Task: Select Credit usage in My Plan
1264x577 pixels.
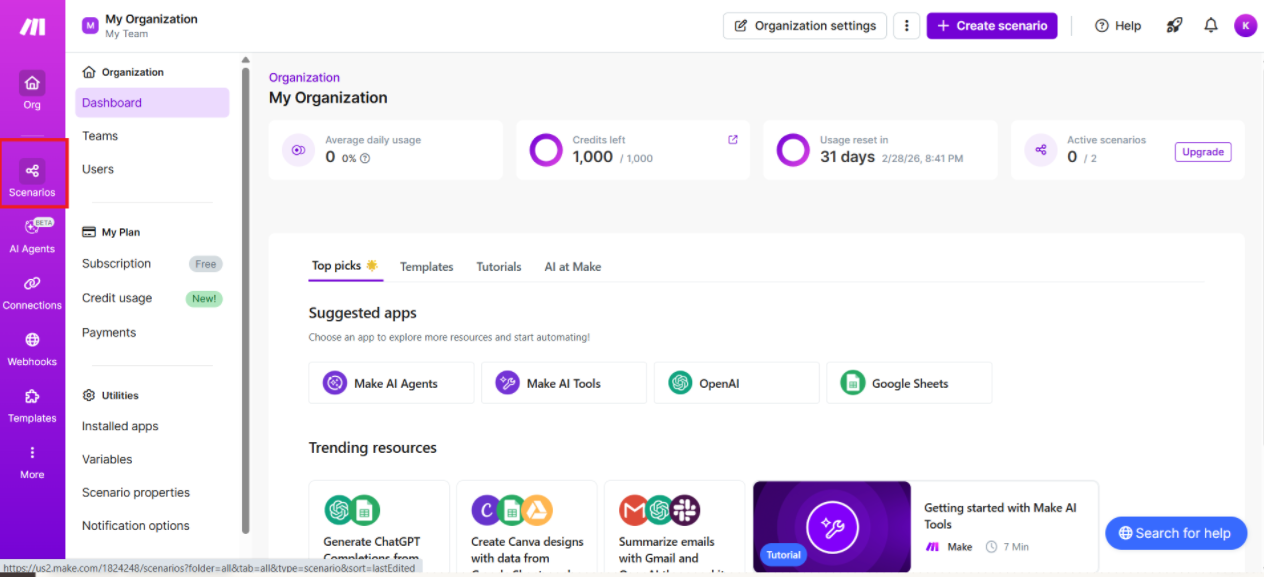Action: point(117,298)
